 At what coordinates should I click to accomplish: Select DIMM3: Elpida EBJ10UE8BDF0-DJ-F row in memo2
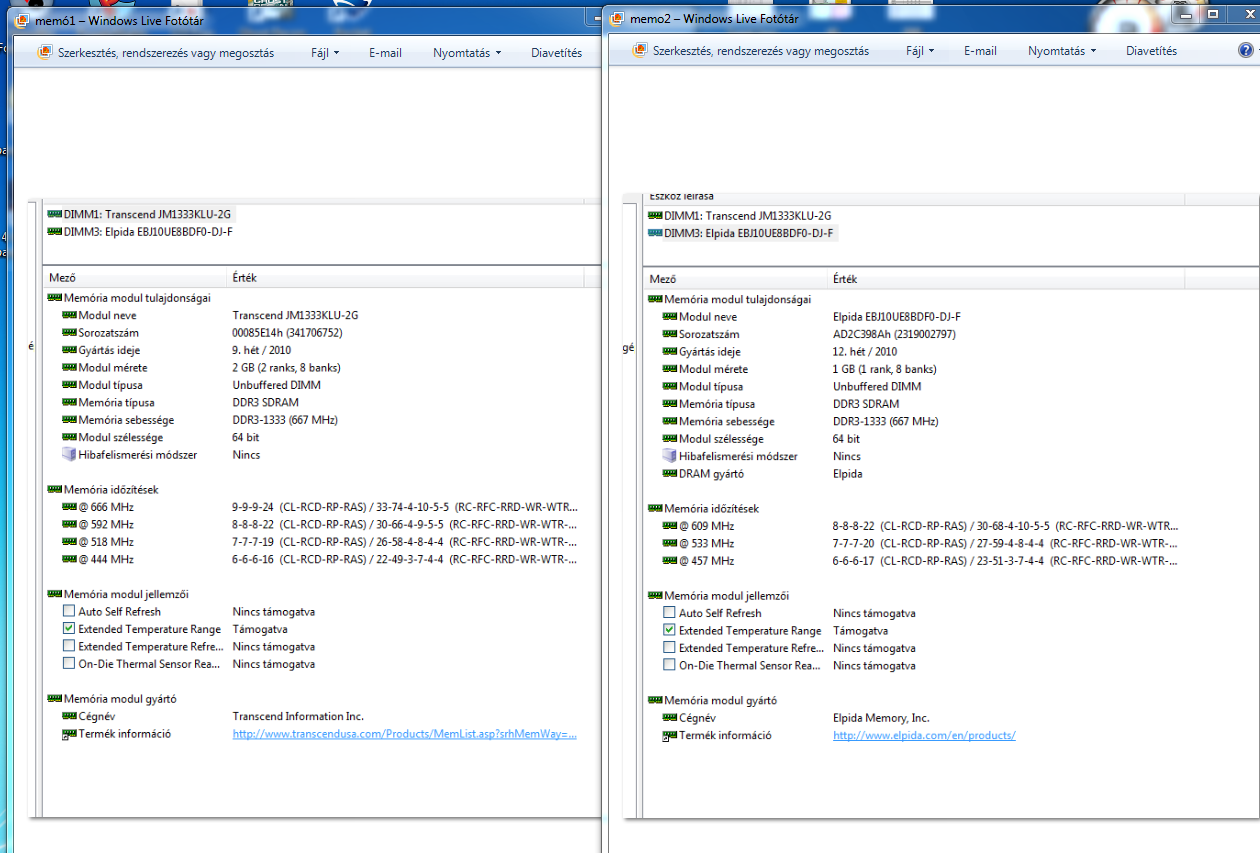point(741,233)
